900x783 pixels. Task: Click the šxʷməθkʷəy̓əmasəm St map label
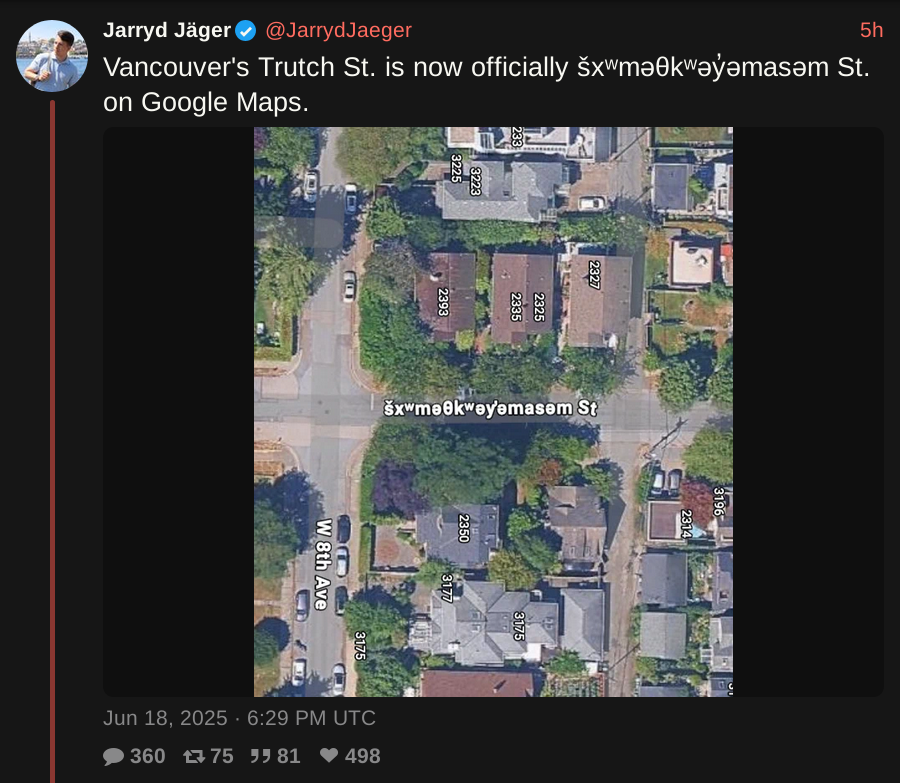click(x=490, y=408)
